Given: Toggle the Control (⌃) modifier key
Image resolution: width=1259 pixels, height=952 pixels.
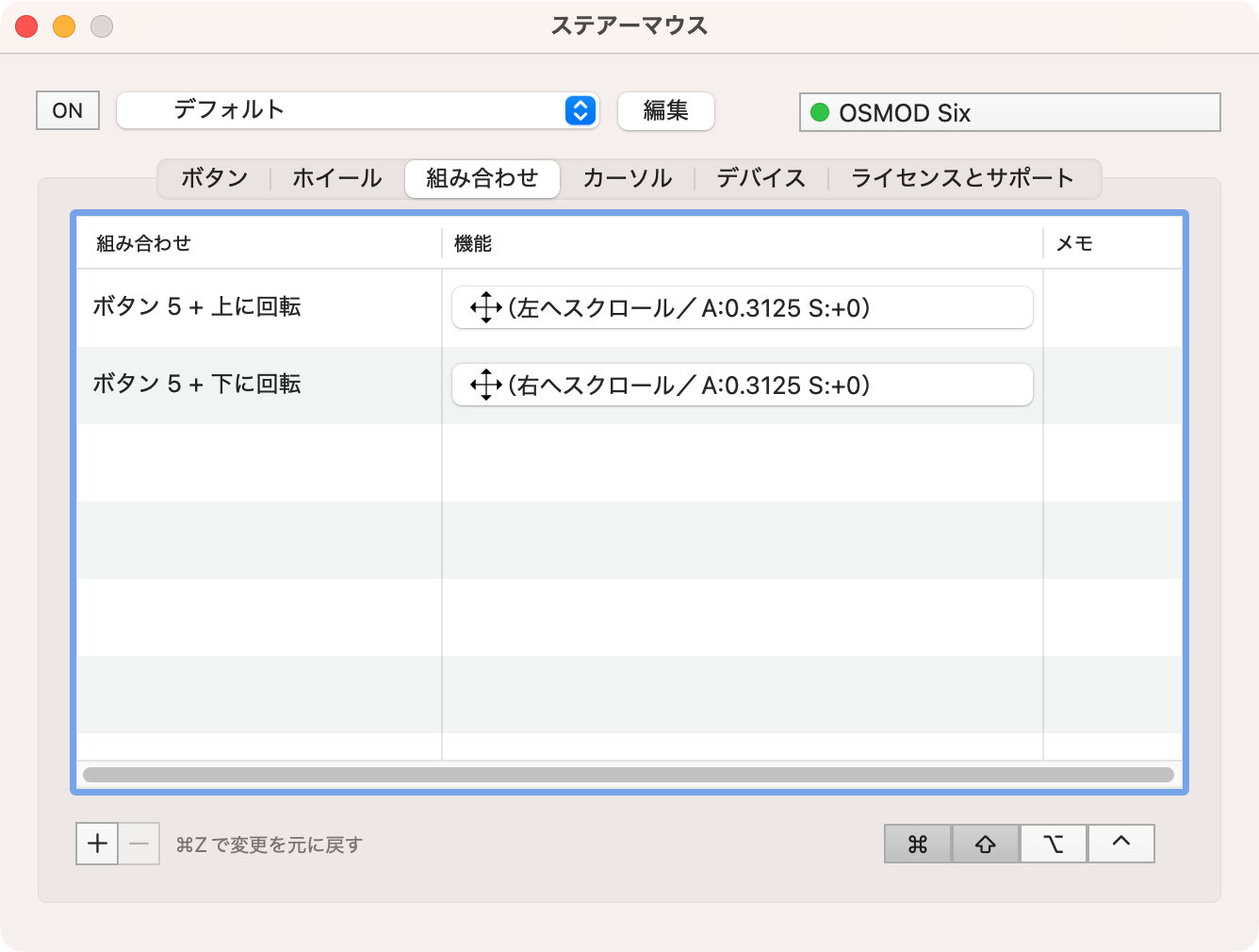Looking at the screenshot, I should pos(1121,844).
